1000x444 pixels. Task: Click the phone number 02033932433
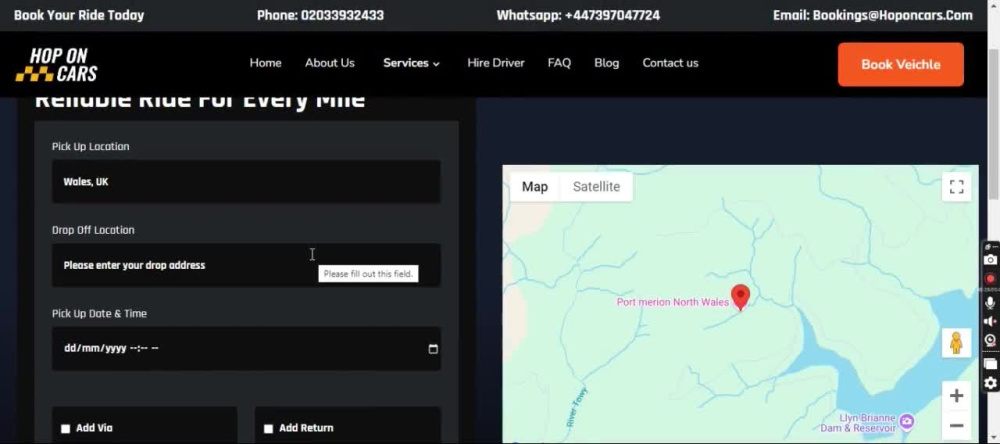pos(342,15)
